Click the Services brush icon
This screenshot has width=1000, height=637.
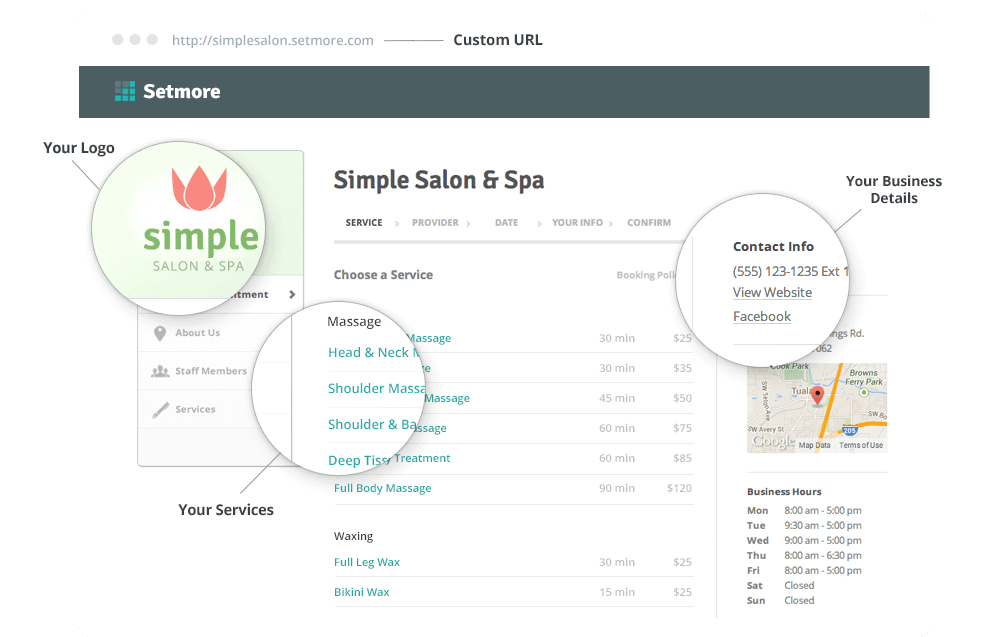[161, 410]
